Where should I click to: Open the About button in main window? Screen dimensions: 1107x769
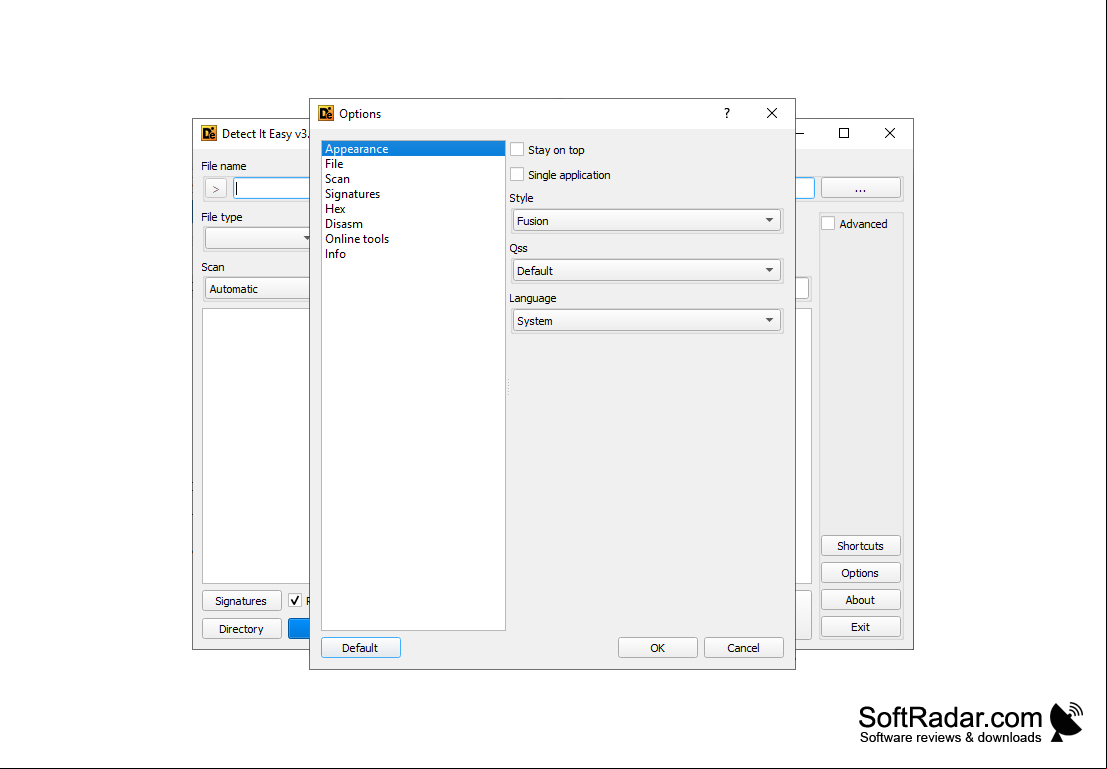point(861,600)
